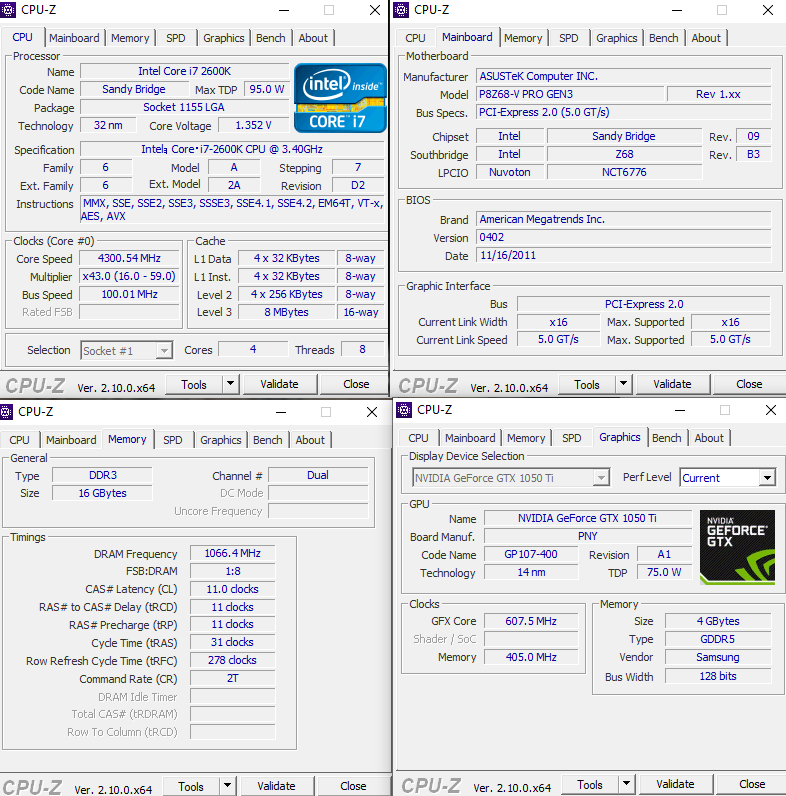
Task: Switch to Mainboard tab in CPU window
Action: [74, 38]
